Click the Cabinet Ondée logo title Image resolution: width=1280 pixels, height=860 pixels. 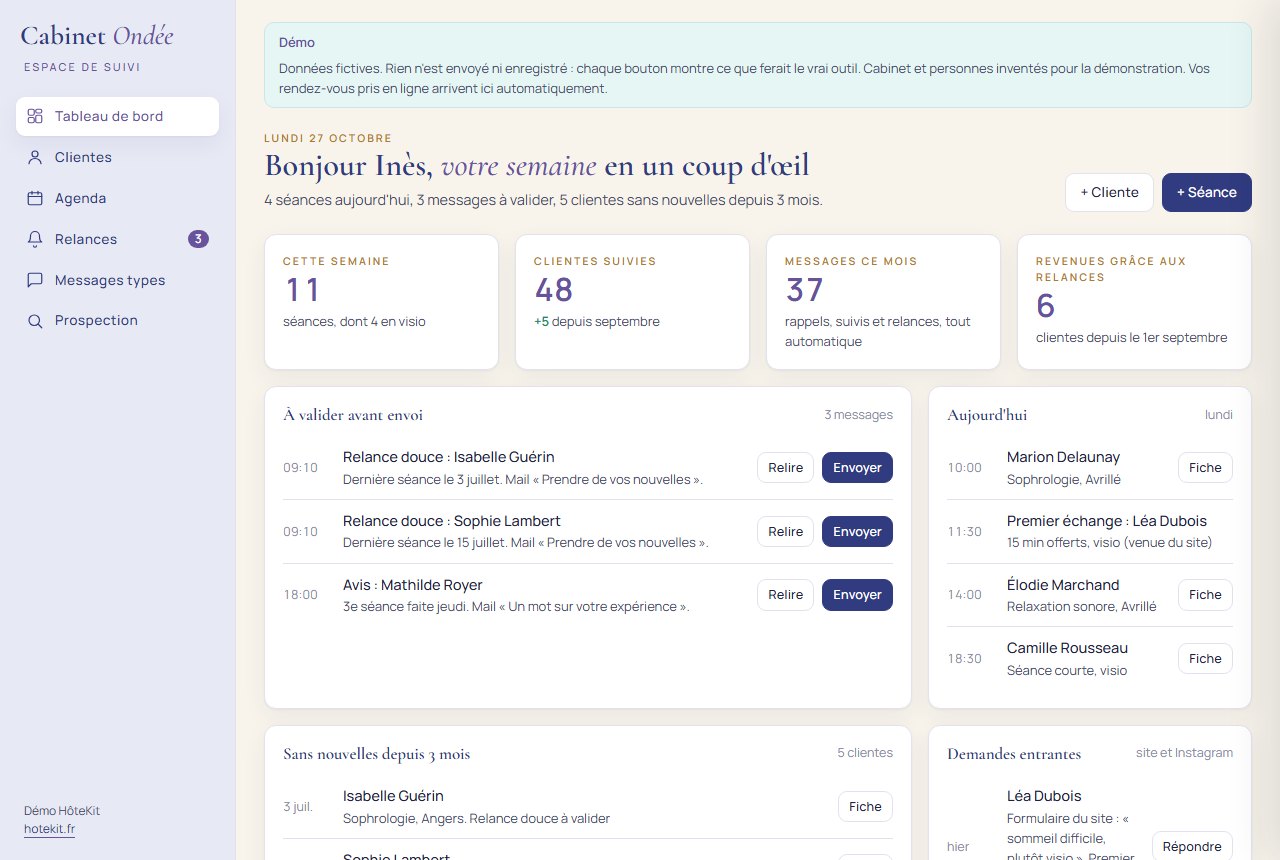point(97,36)
